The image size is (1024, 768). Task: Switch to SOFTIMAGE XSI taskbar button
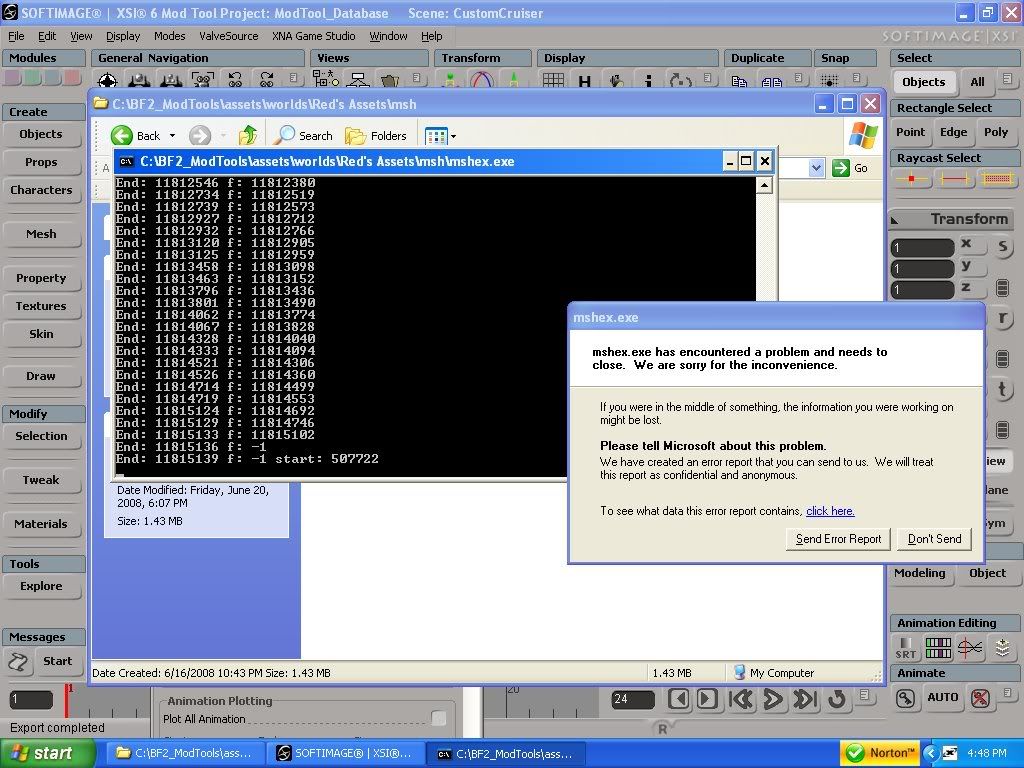tap(345, 754)
